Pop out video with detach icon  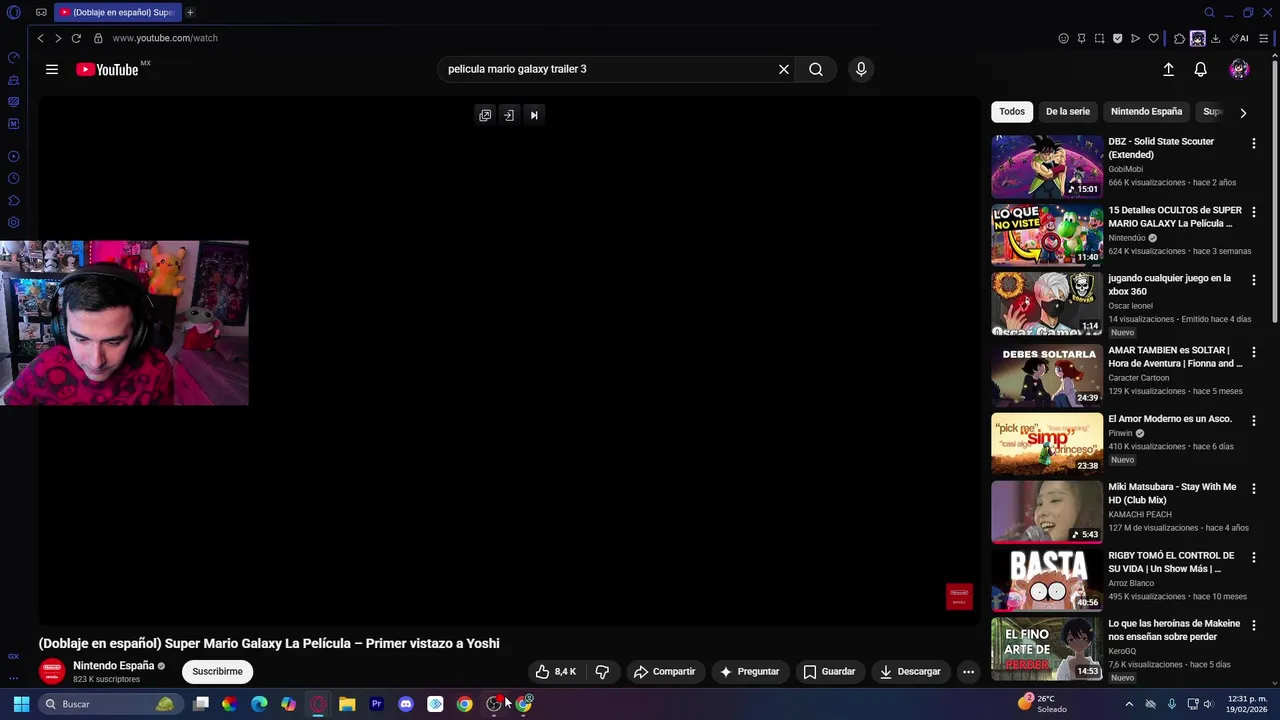(485, 115)
